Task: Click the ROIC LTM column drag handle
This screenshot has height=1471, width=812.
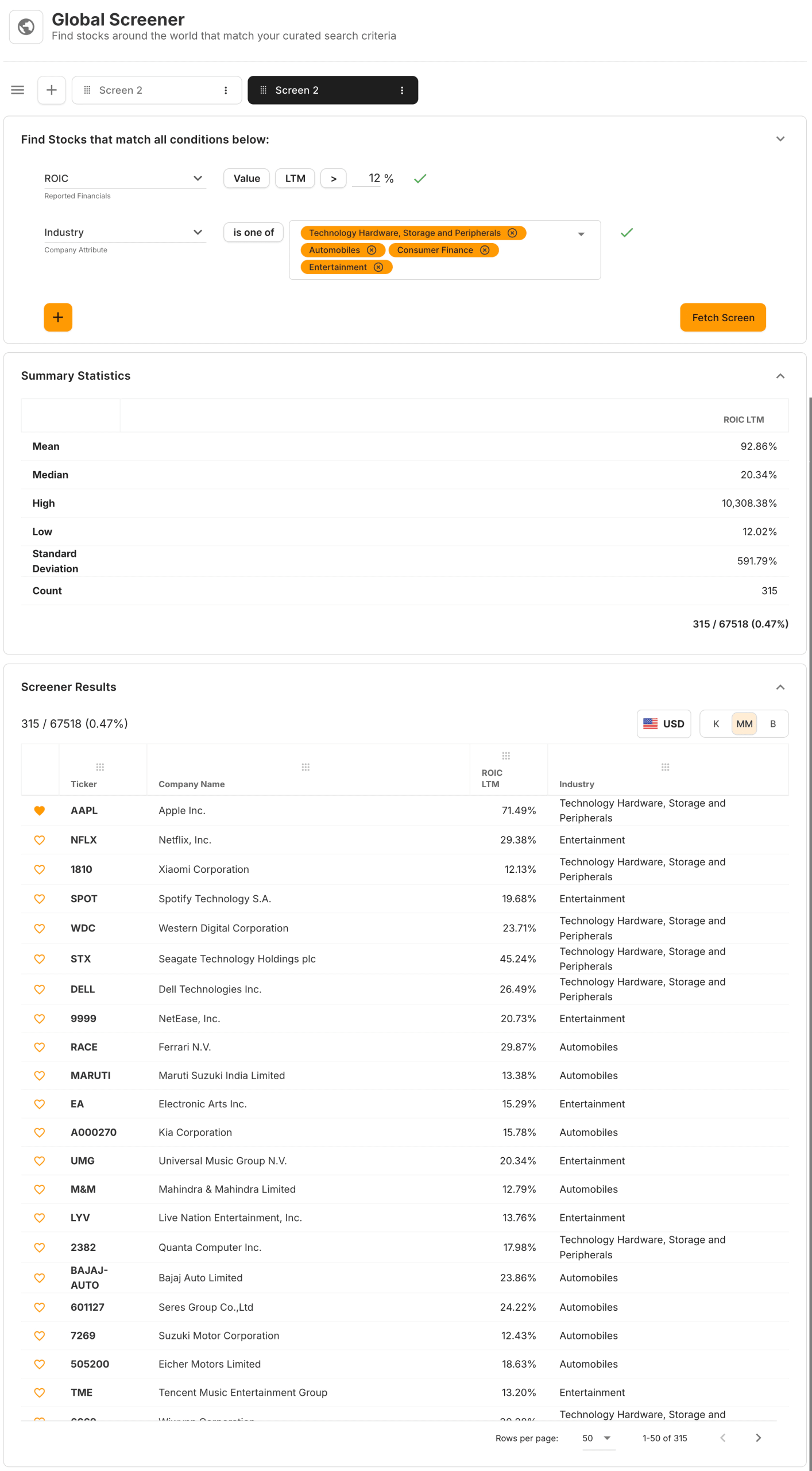Action: coord(506,756)
